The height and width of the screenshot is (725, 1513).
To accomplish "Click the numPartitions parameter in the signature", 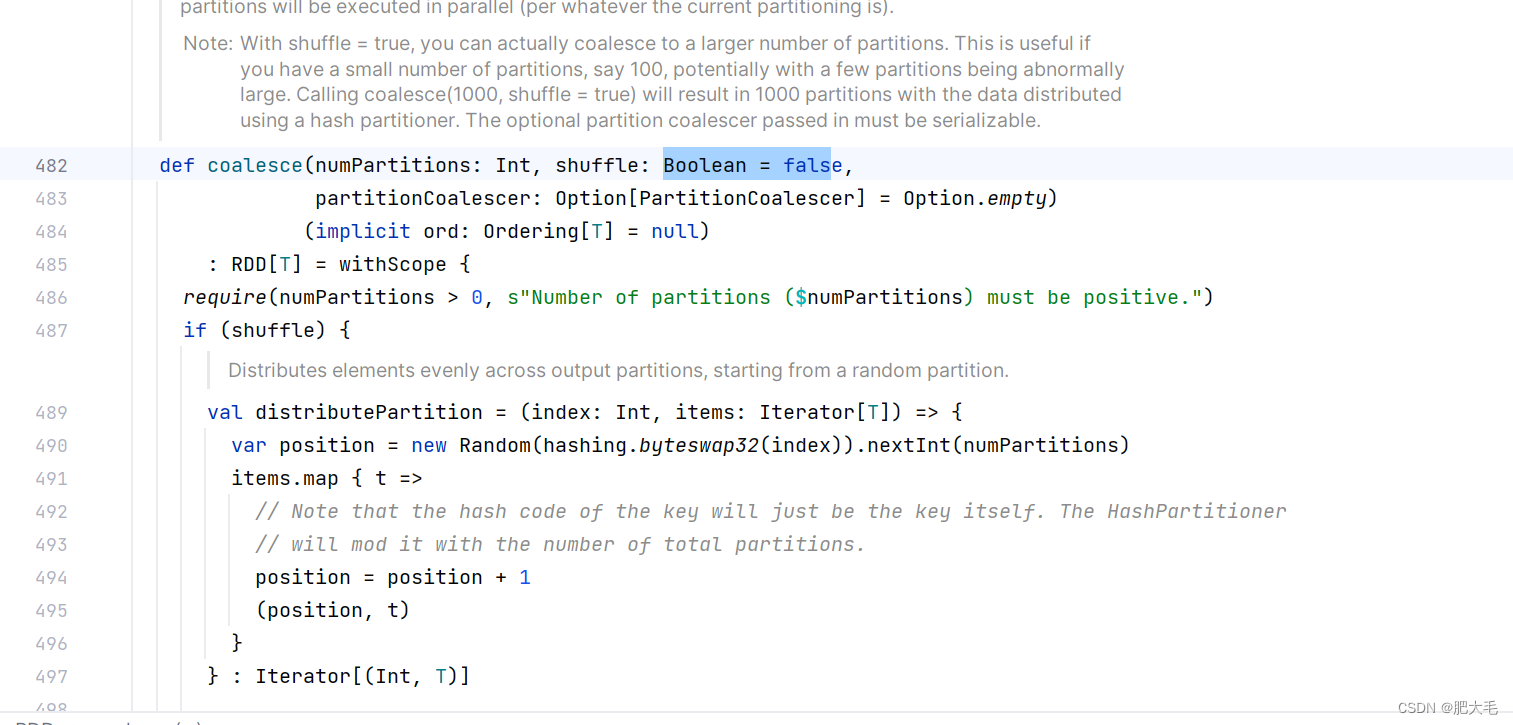I will [393, 165].
